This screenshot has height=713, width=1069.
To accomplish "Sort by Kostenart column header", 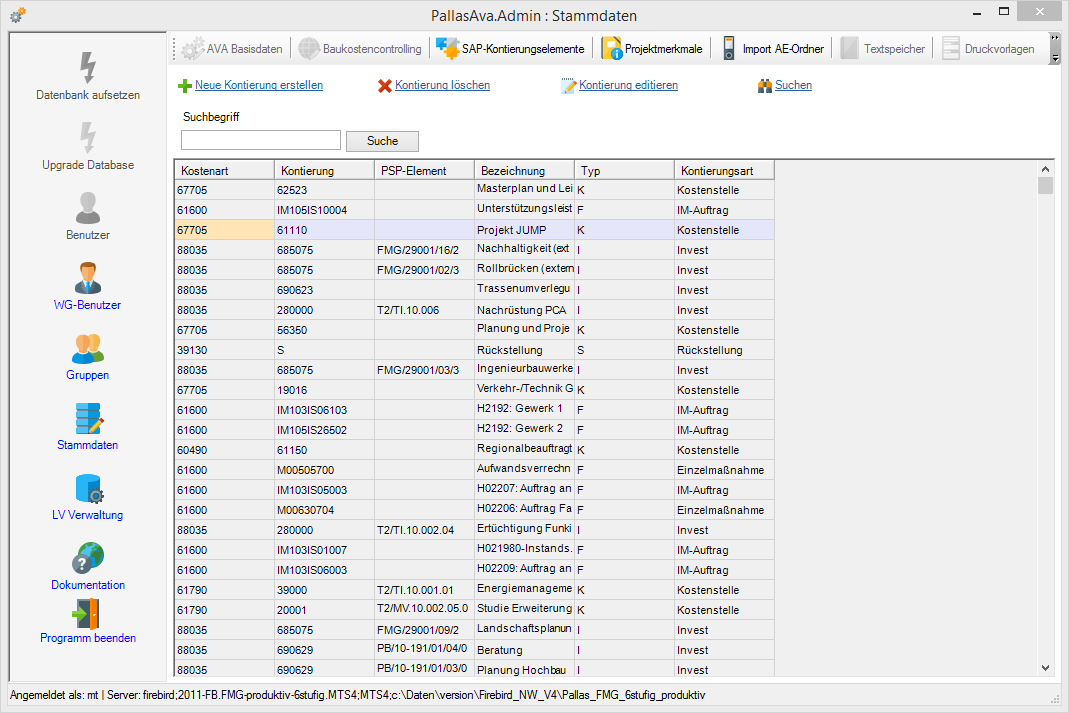I will (224, 170).
